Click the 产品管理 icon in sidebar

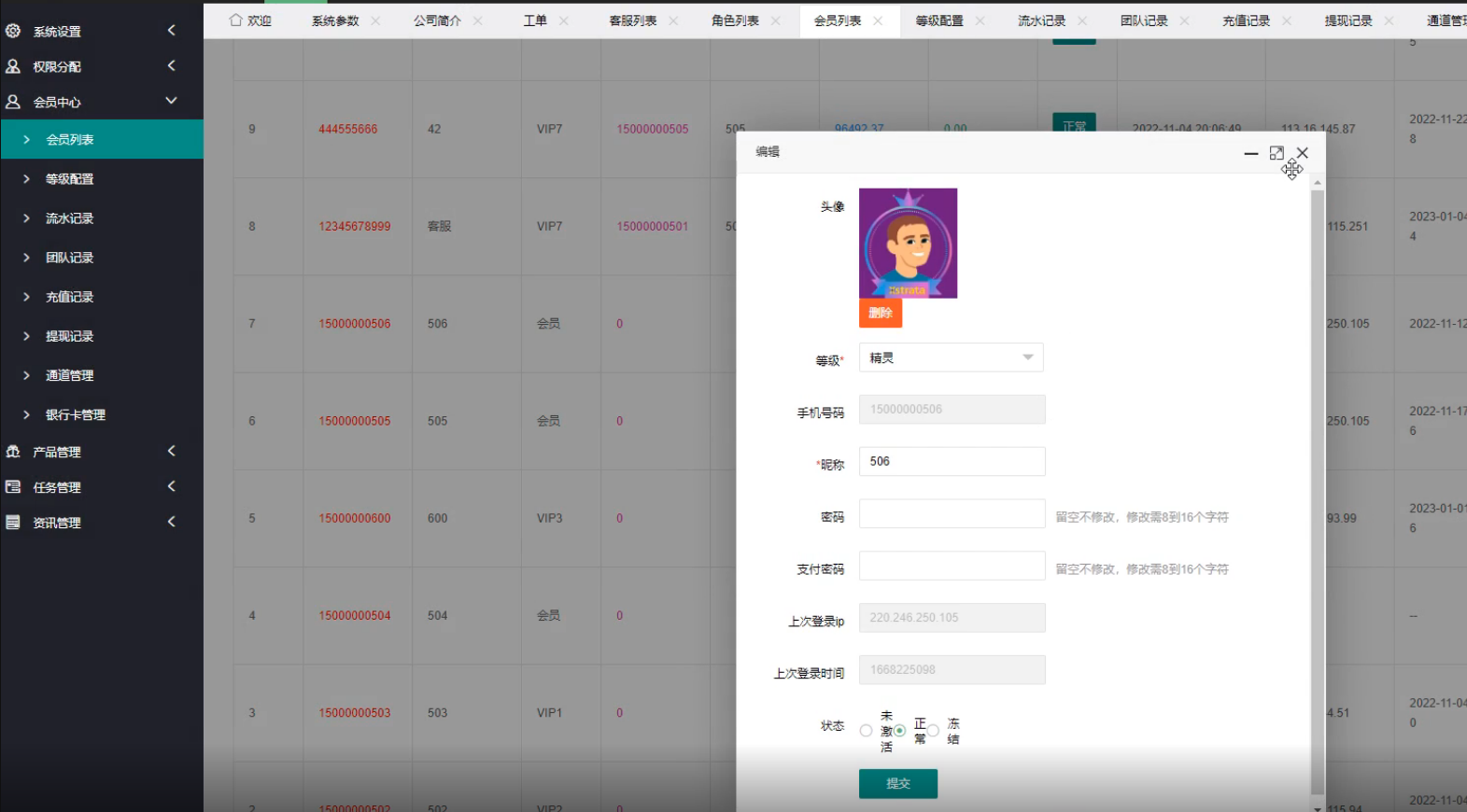pyautogui.click(x=13, y=452)
